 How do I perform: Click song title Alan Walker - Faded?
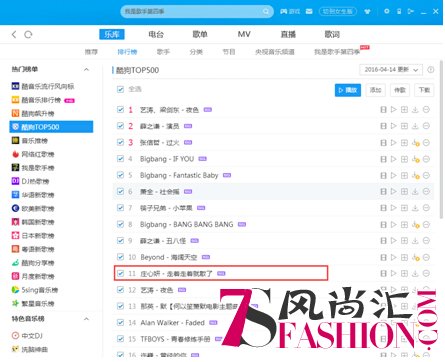173,323
